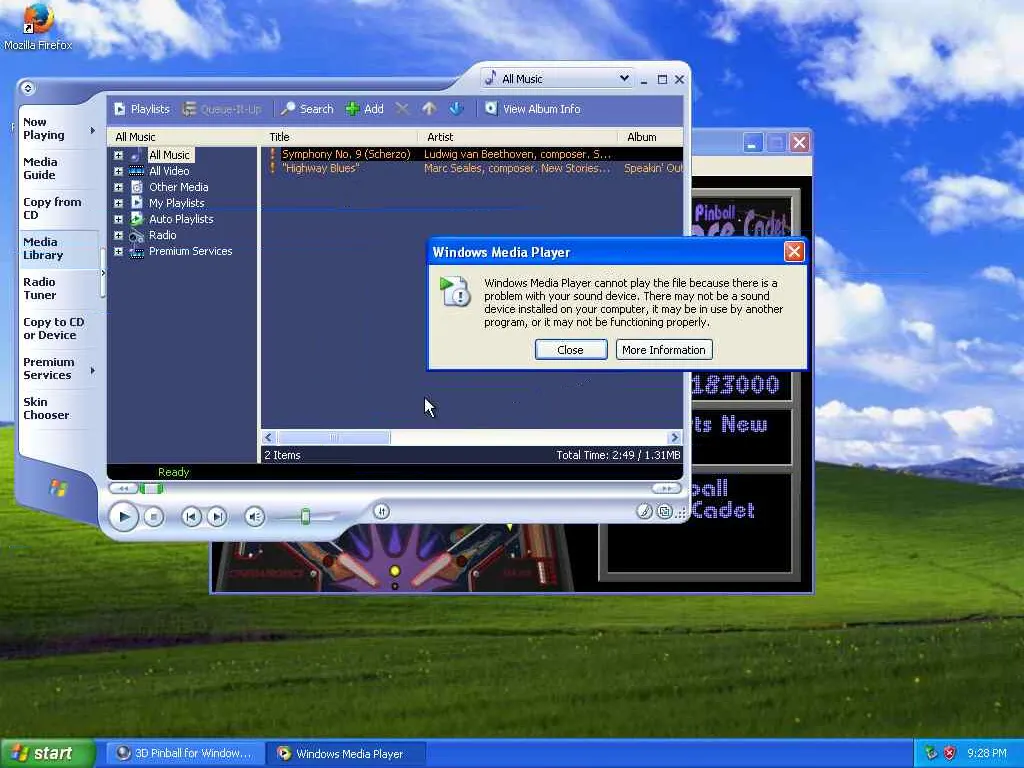
Task: Click the fast forward button on seek bar
Action: (666, 488)
